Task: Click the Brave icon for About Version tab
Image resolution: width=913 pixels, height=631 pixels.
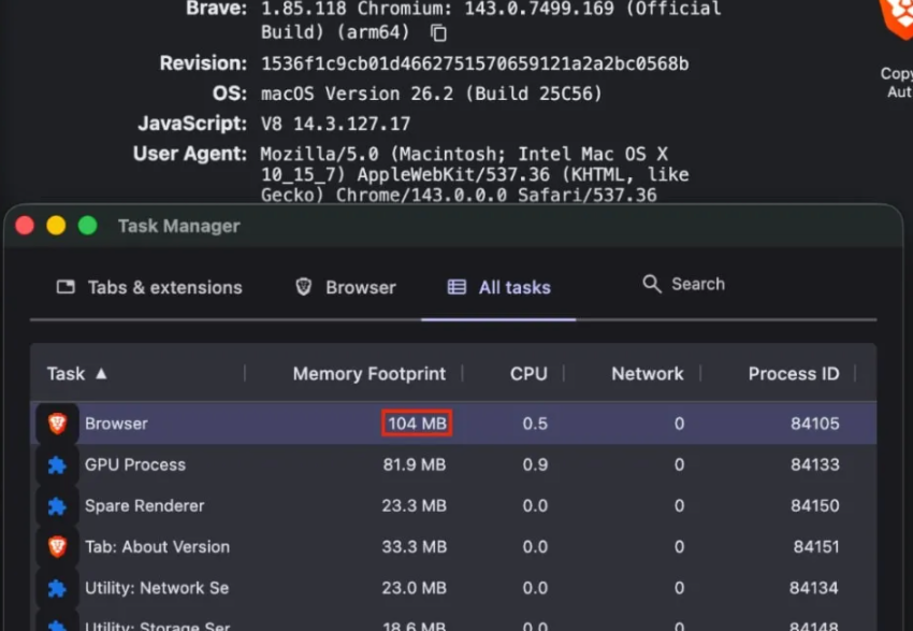Action: tap(57, 547)
